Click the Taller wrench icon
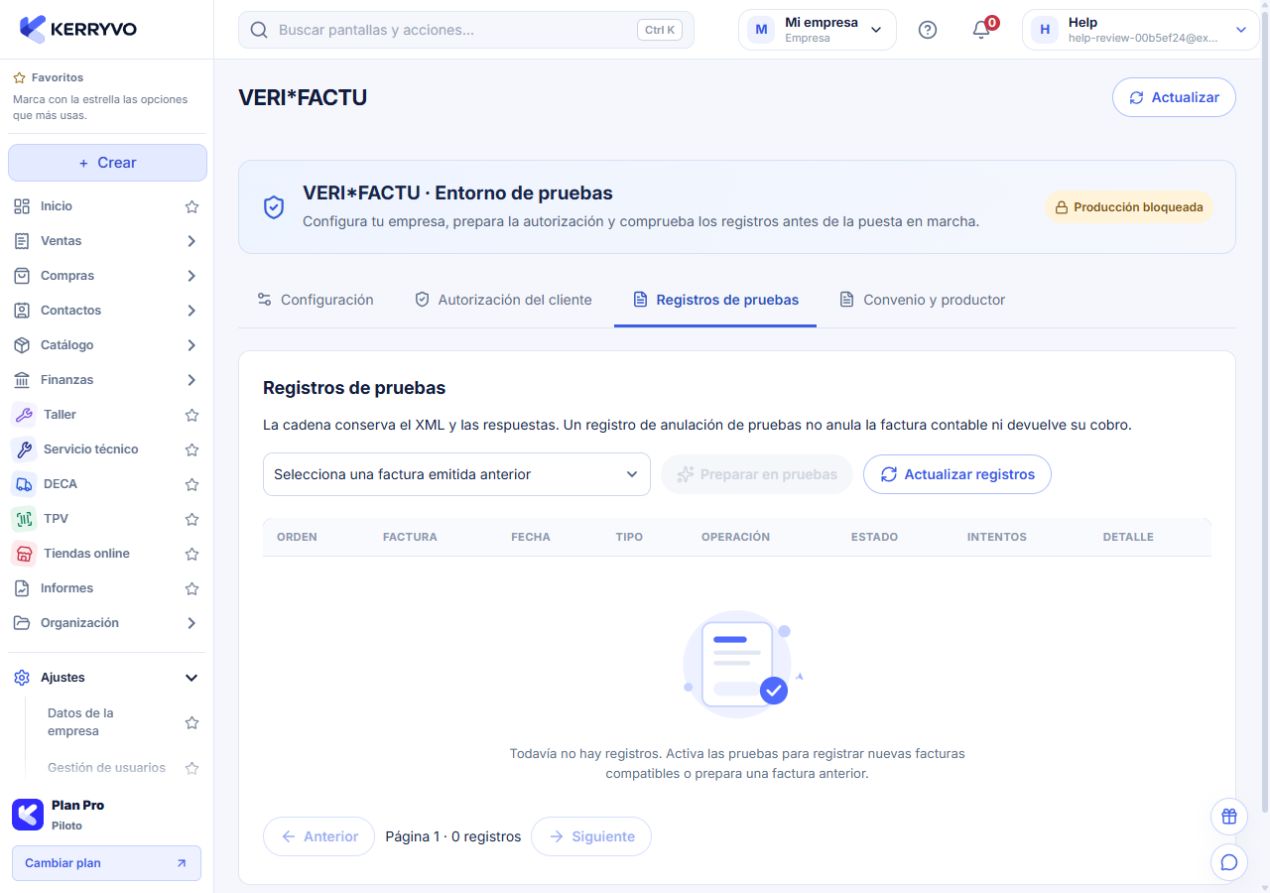The height and width of the screenshot is (893, 1270). 23,415
